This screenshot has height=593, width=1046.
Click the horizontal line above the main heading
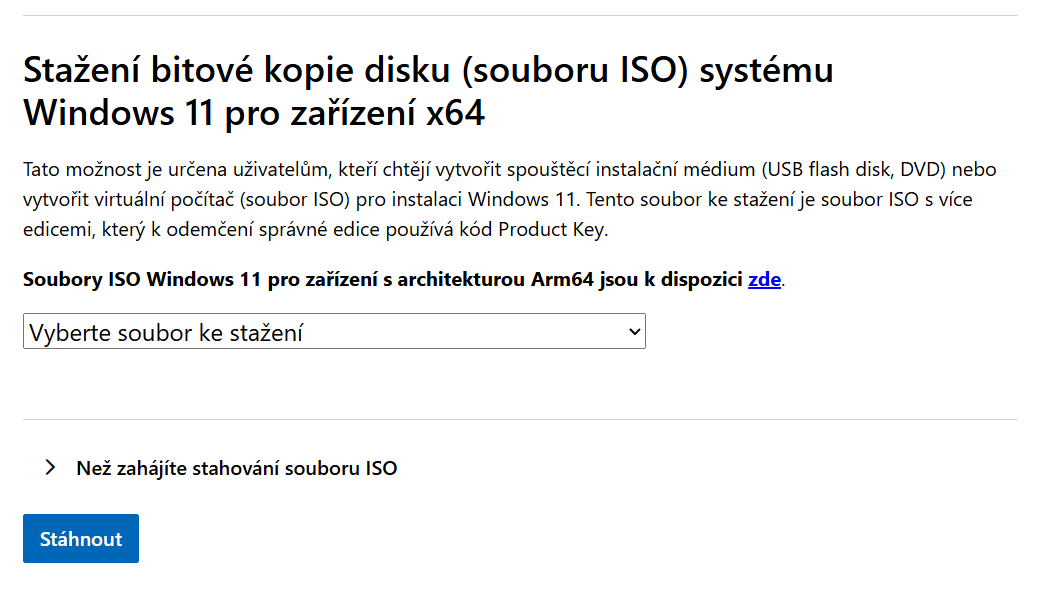tap(520, 16)
